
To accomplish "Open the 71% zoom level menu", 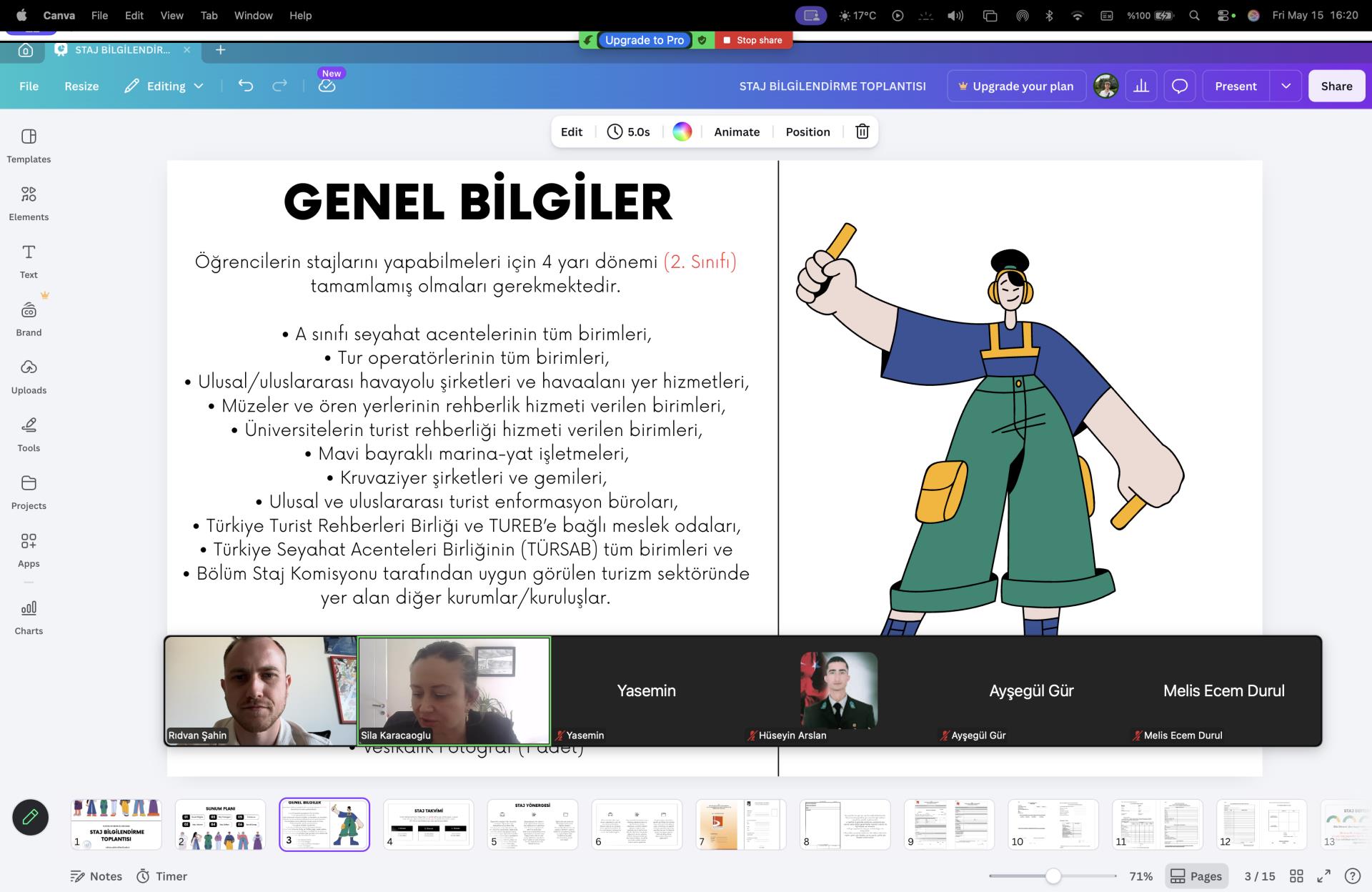I will [1140, 876].
